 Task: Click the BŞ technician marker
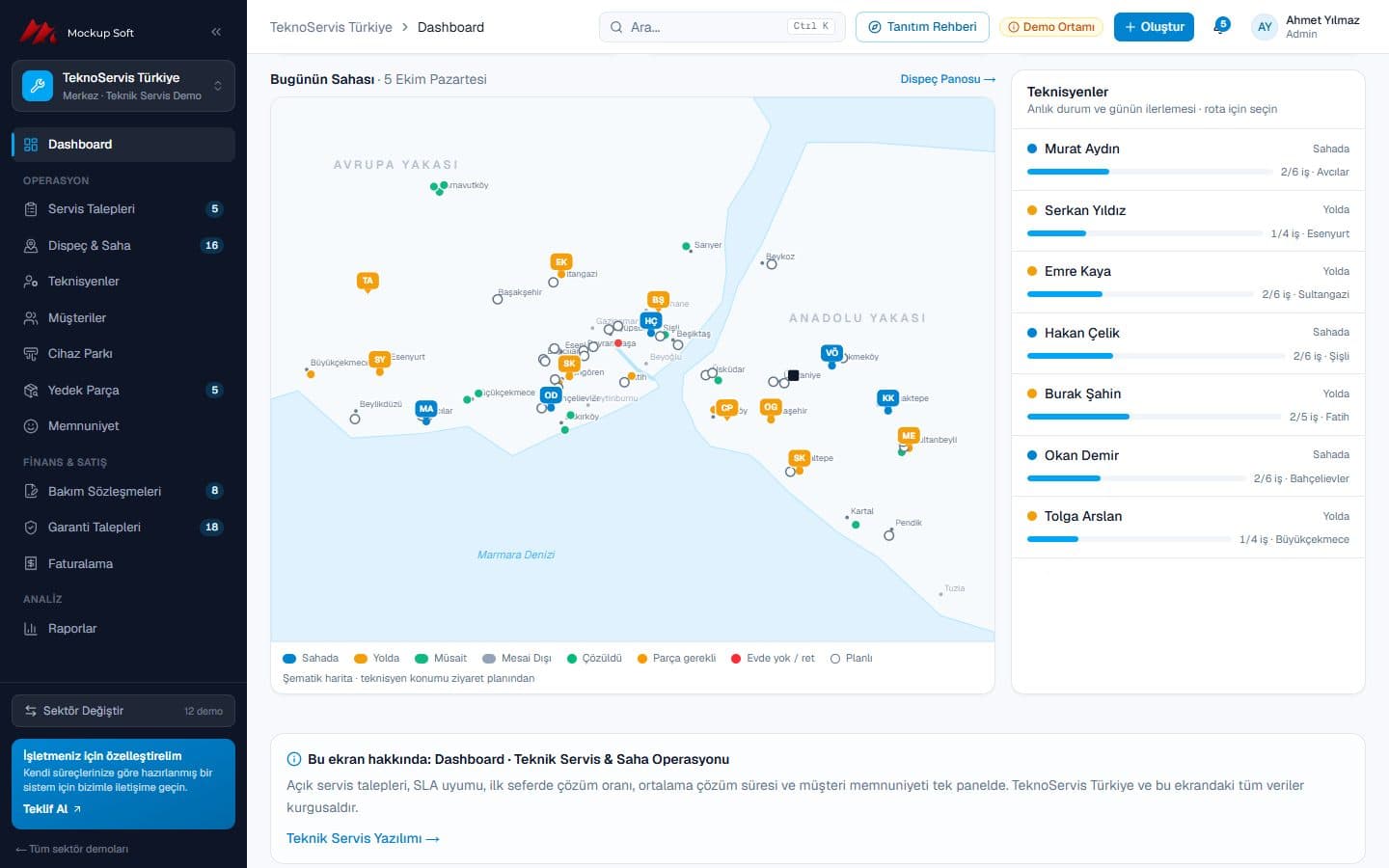click(658, 299)
